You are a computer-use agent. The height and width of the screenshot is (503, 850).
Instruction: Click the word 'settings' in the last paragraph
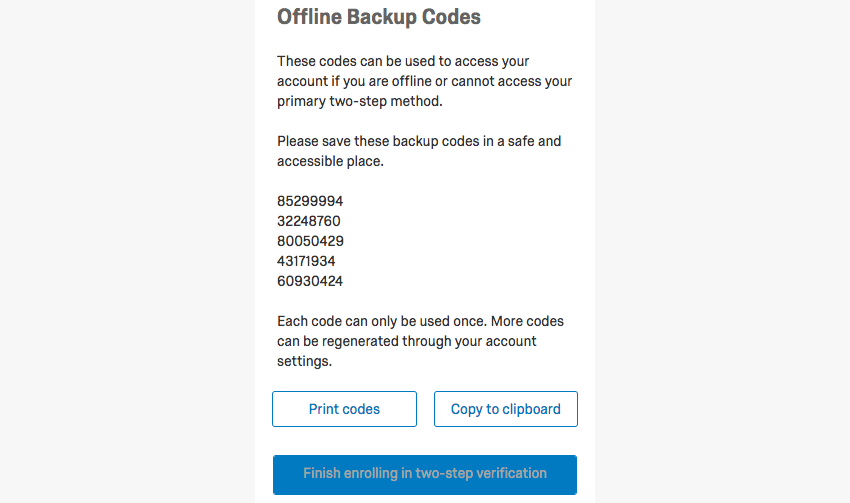302,361
